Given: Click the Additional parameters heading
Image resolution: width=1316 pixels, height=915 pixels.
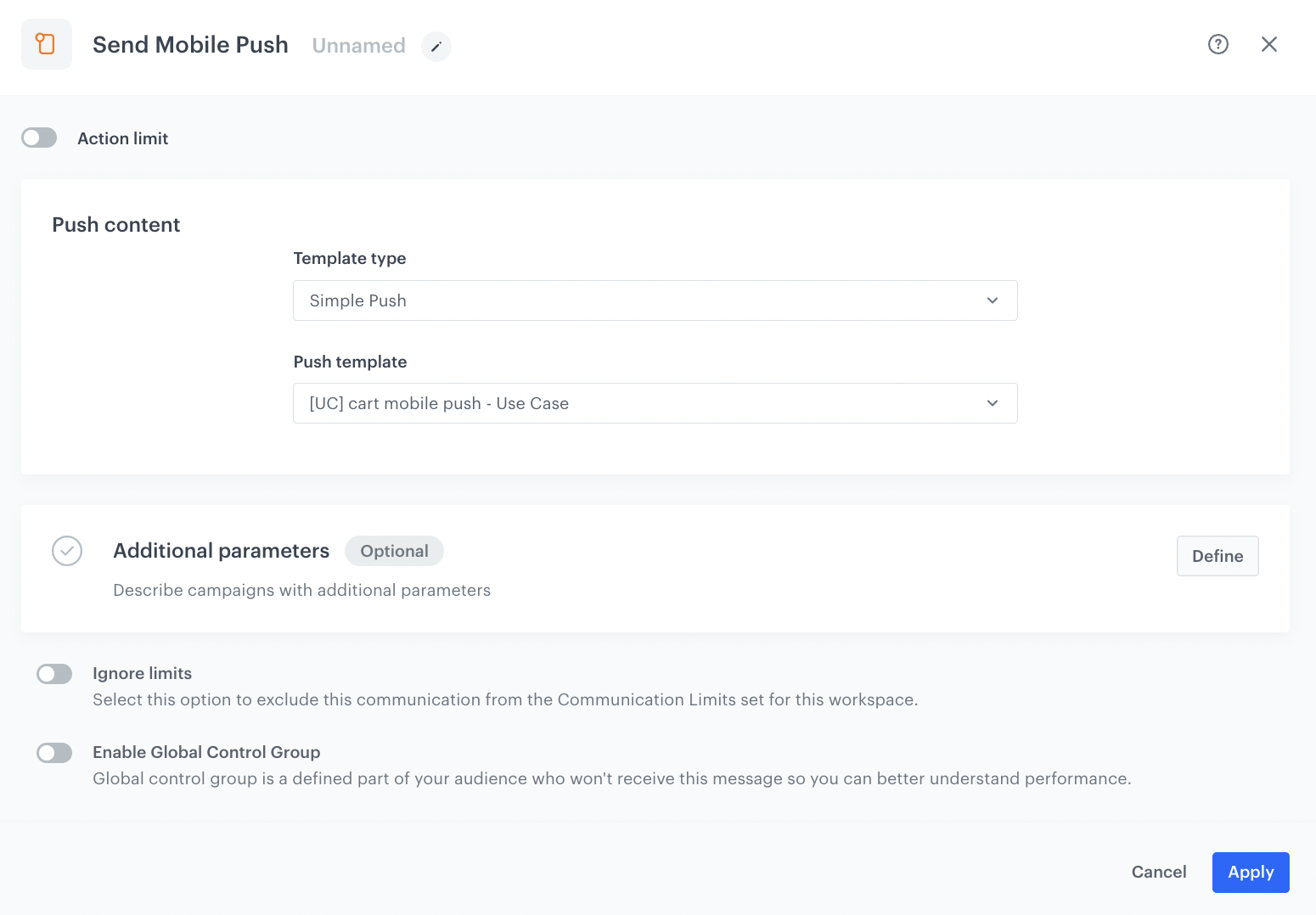Looking at the screenshot, I should (x=221, y=551).
